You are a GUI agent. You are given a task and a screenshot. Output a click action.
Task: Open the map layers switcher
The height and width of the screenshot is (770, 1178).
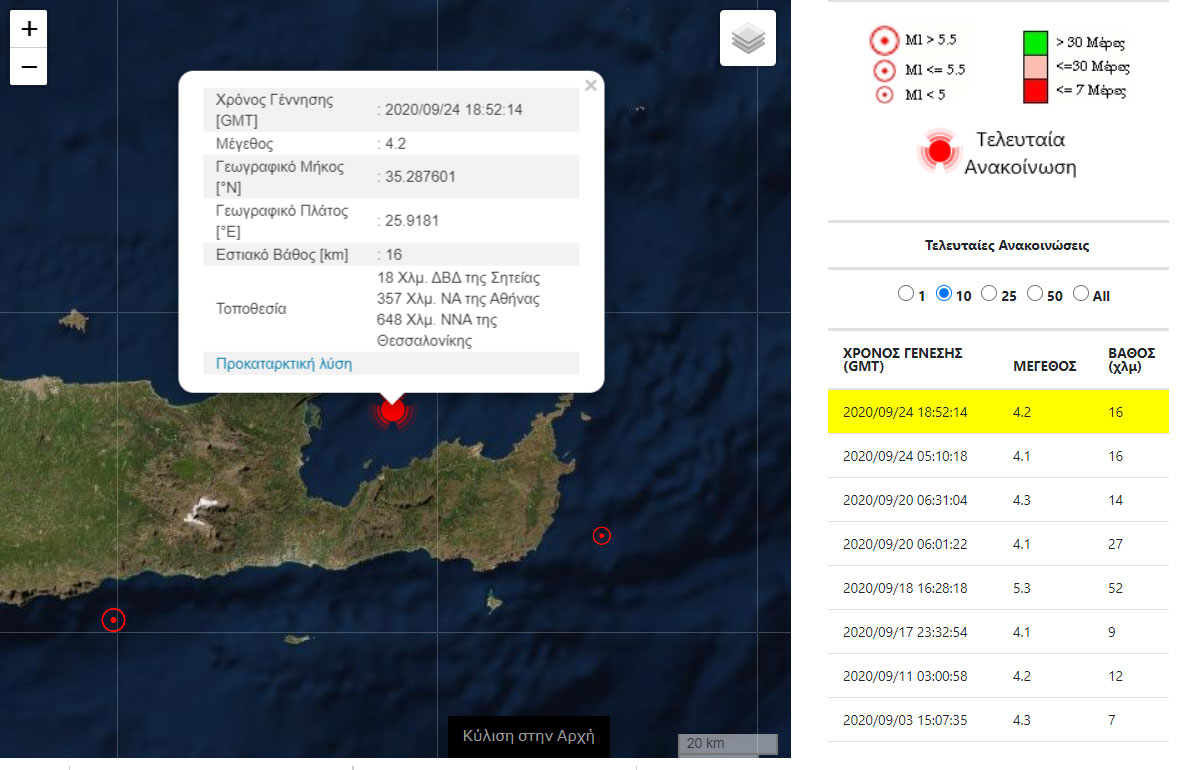click(x=748, y=39)
